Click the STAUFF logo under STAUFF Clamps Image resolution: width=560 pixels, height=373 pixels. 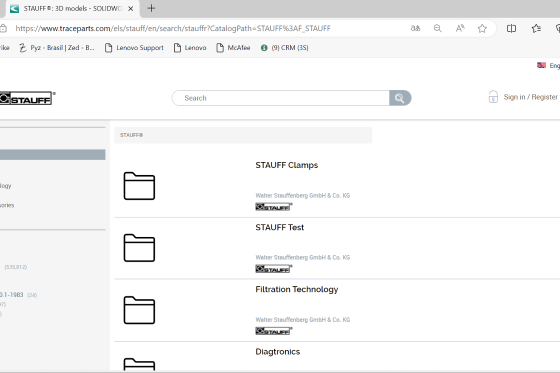[274, 207]
